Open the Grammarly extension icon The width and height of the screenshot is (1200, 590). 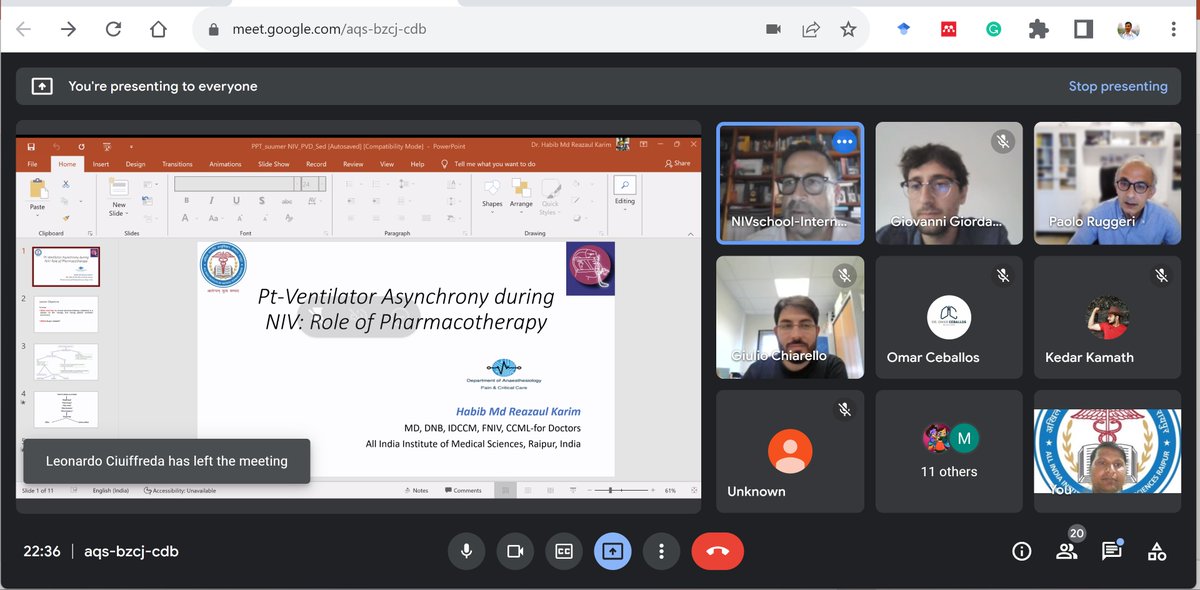(x=993, y=29)
